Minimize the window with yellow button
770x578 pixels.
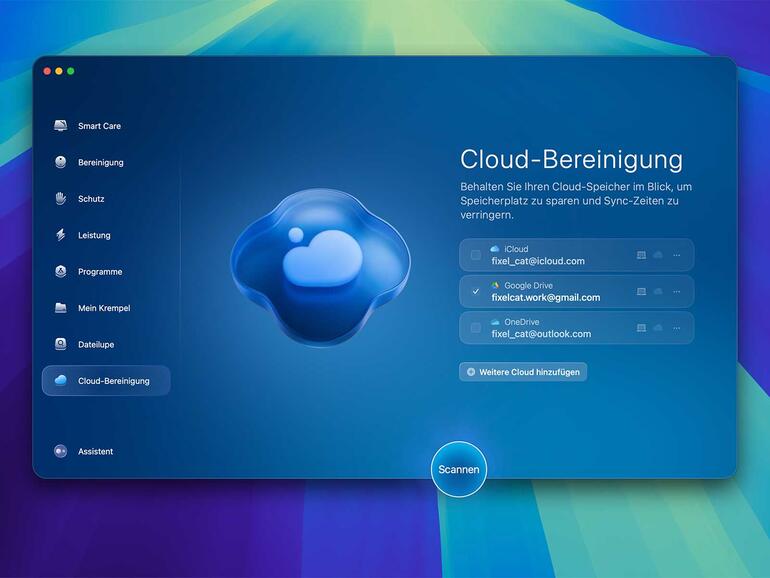click(x=59, y=71)
